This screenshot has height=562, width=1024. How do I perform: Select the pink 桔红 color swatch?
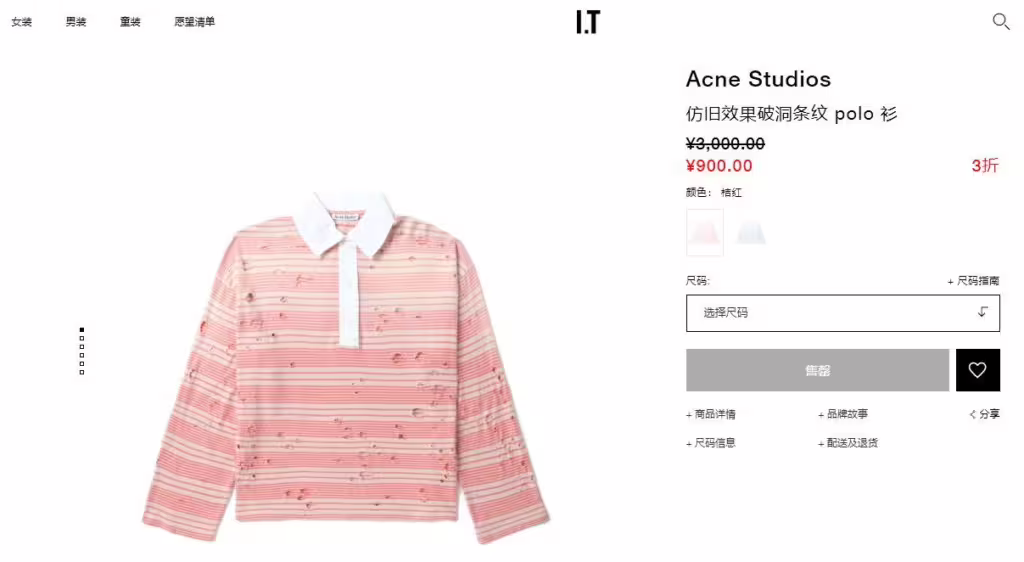pyautogui.click(x=705, y=232)
